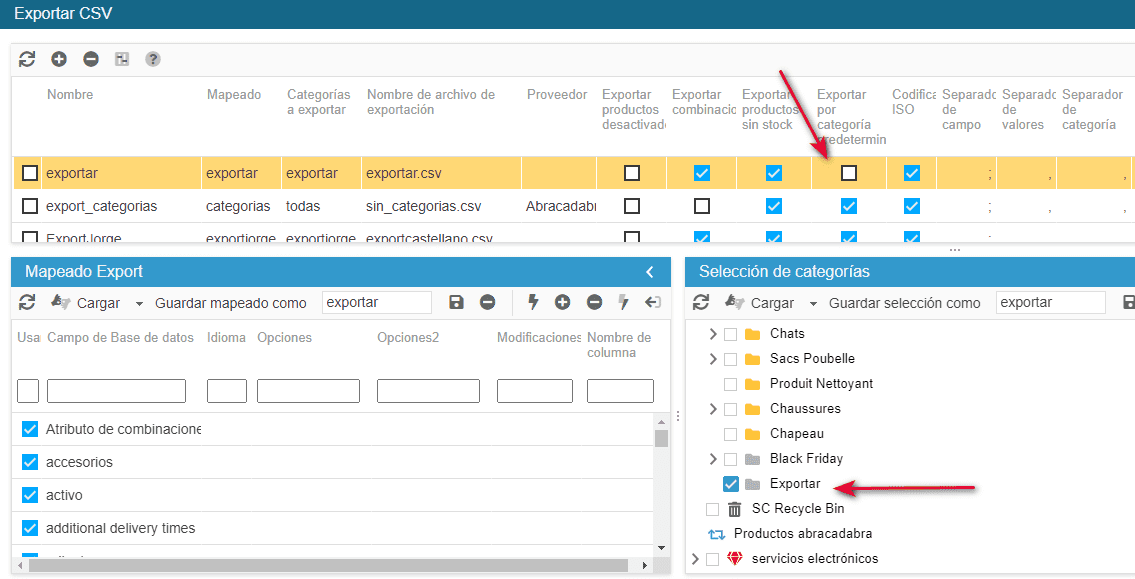Click the 'Proveedor' column header

557,95
